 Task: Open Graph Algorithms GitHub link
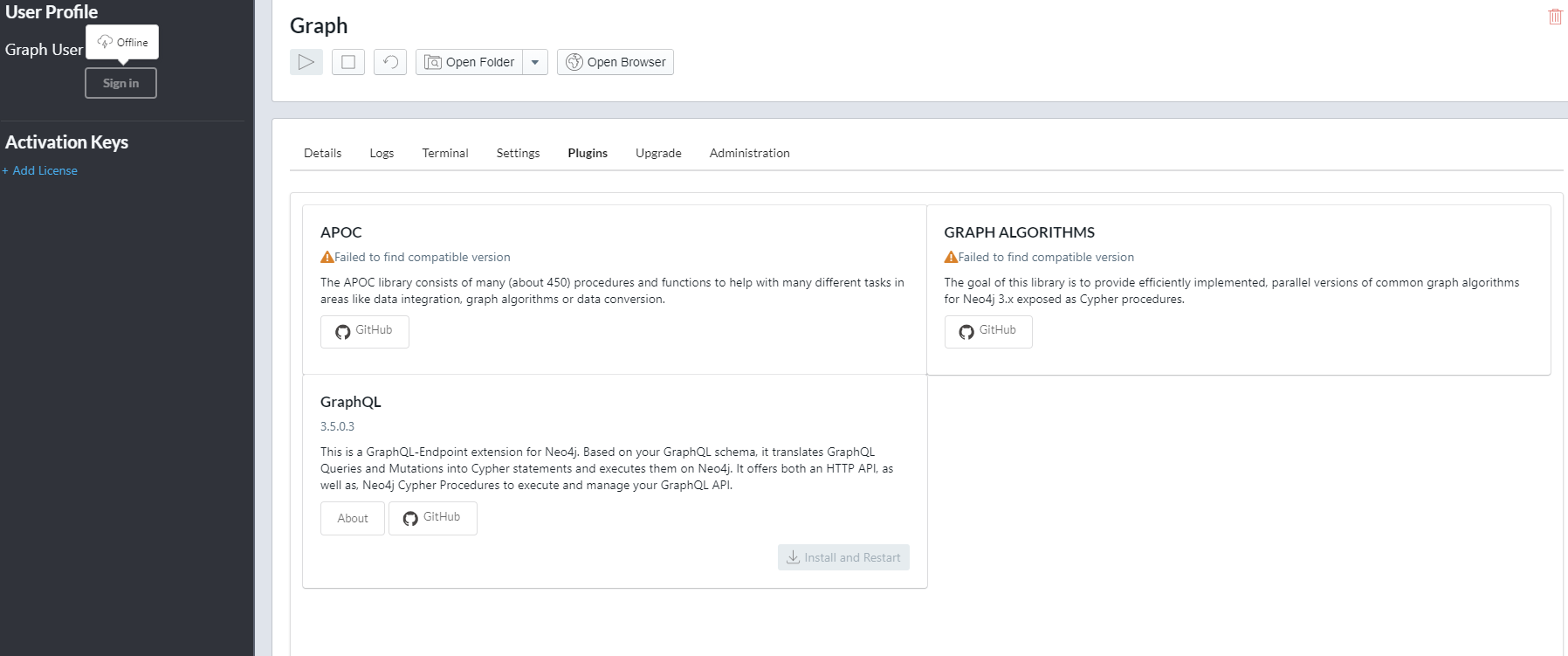(x=988, y=331)
